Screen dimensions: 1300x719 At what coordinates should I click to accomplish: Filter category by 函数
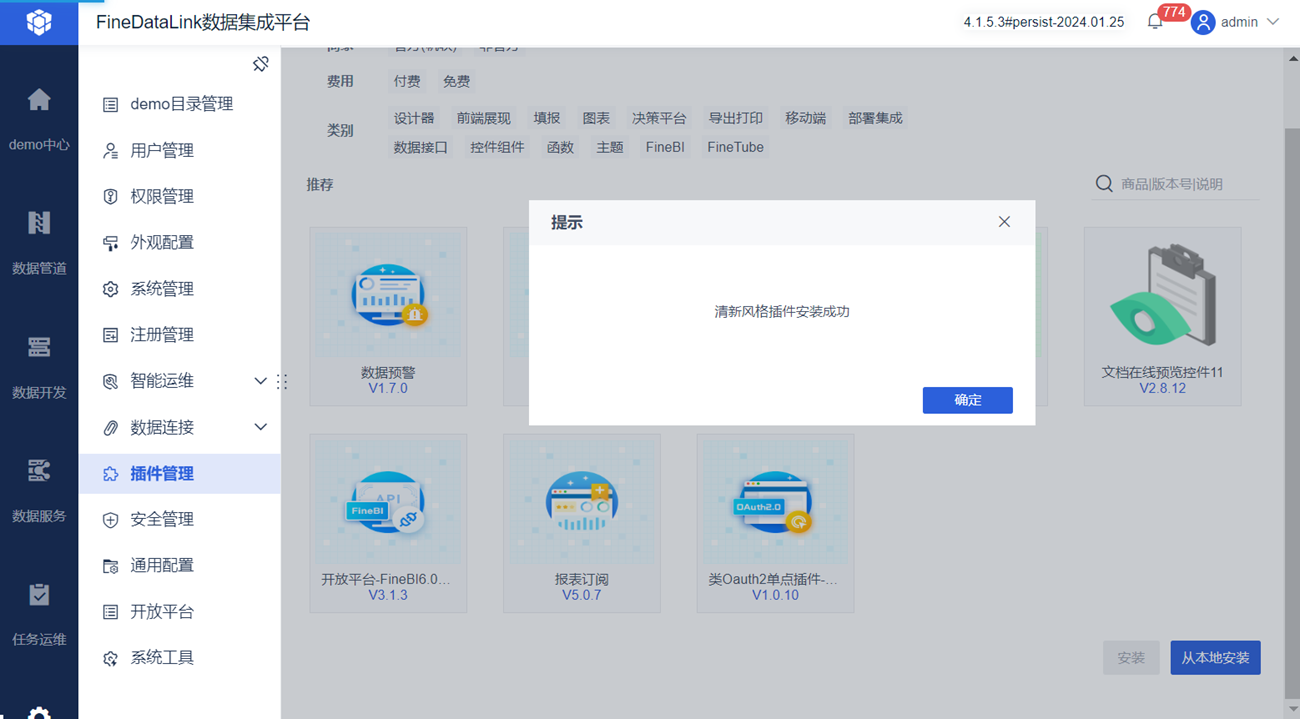(x=561, y=147)
